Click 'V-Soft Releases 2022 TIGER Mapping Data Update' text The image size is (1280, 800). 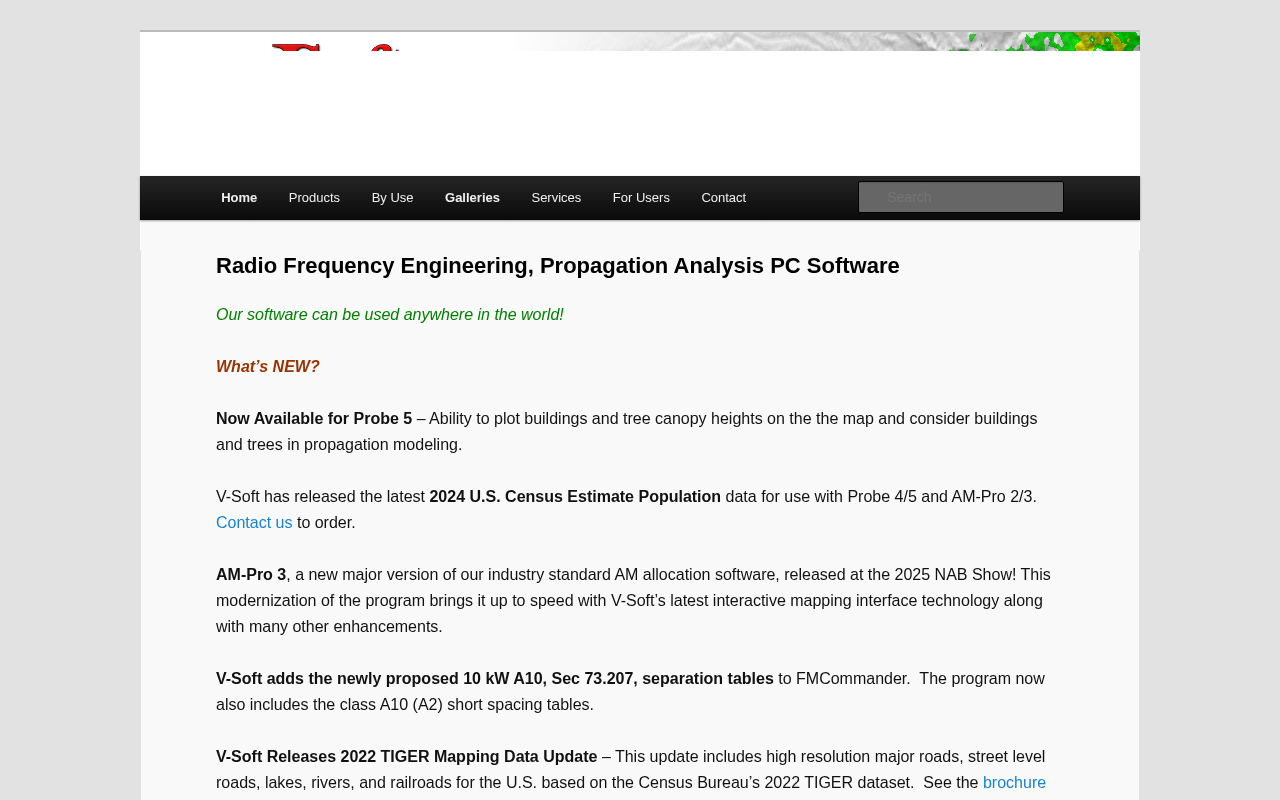pyautogui.click(x=406, y=757)
